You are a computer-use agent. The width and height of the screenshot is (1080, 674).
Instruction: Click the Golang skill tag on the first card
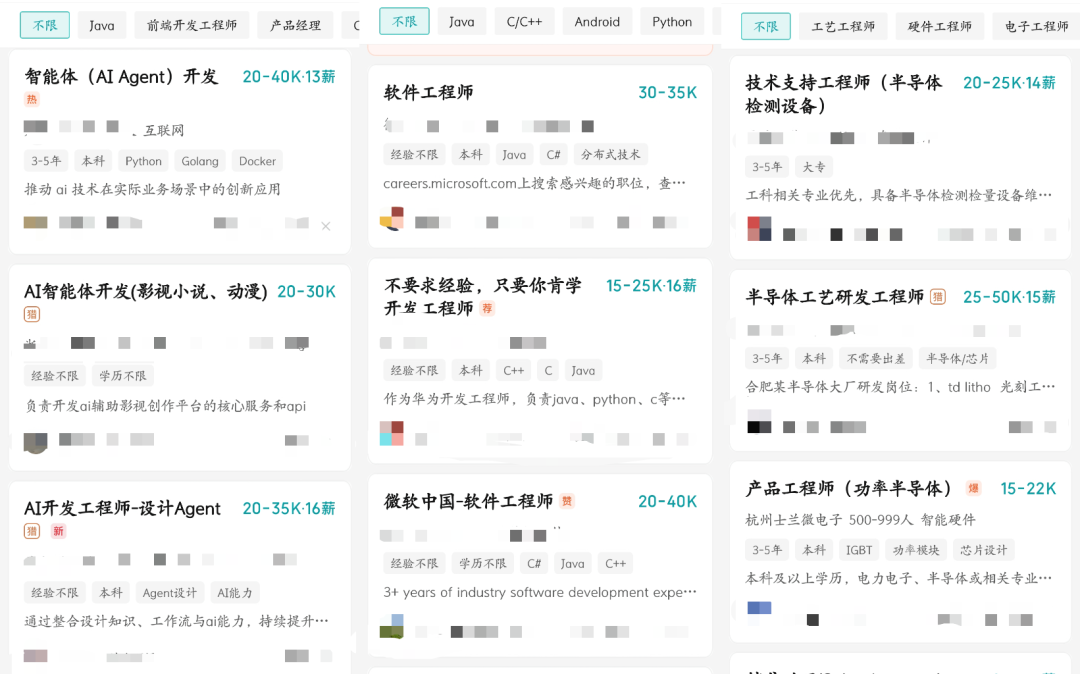(x=199, y=160)
